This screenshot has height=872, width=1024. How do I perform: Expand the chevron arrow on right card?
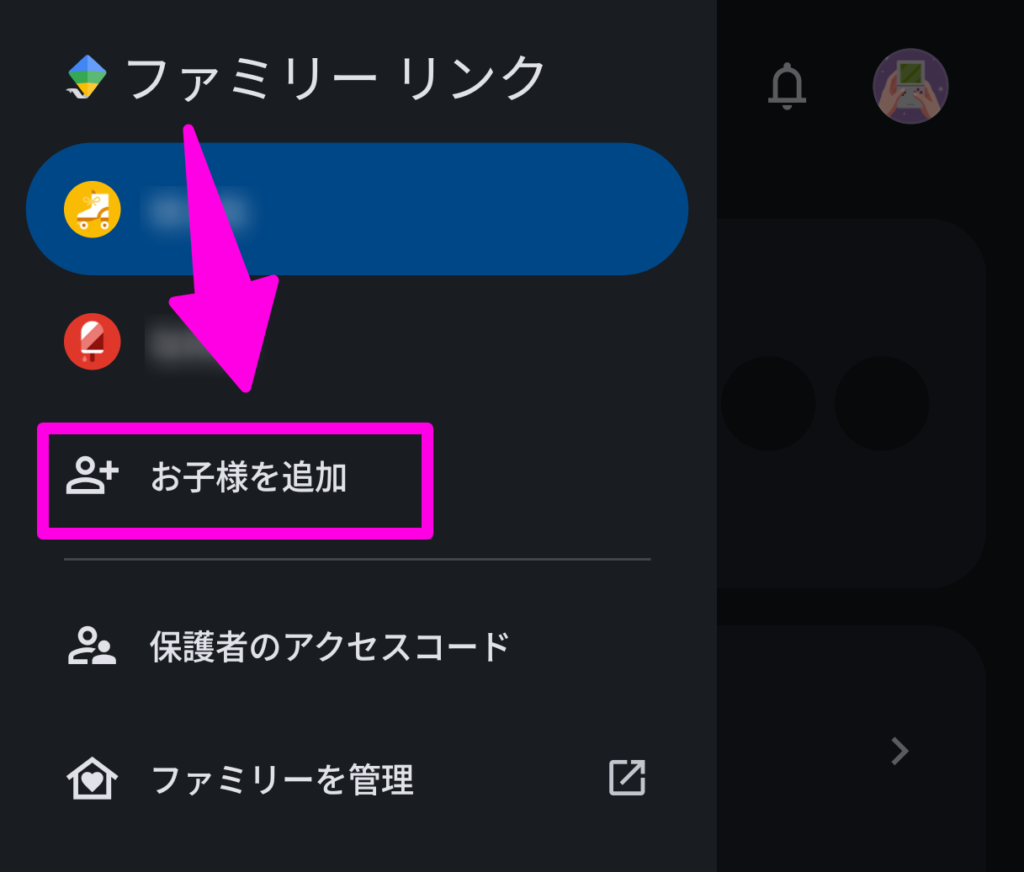tap(900, 751)
